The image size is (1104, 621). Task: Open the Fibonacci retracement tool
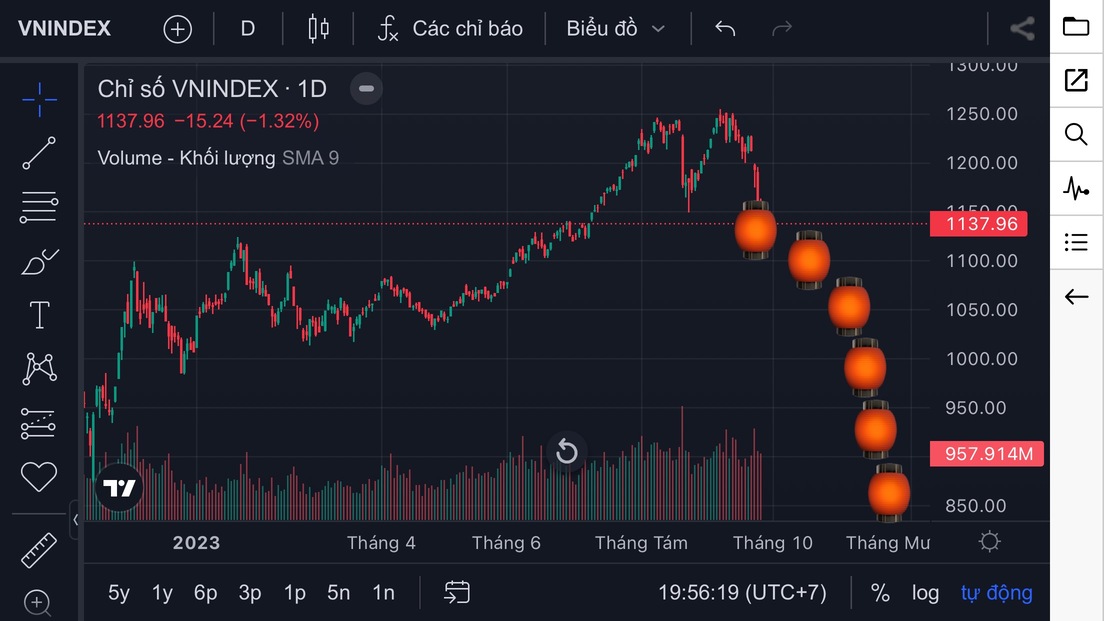coord(39,207)
